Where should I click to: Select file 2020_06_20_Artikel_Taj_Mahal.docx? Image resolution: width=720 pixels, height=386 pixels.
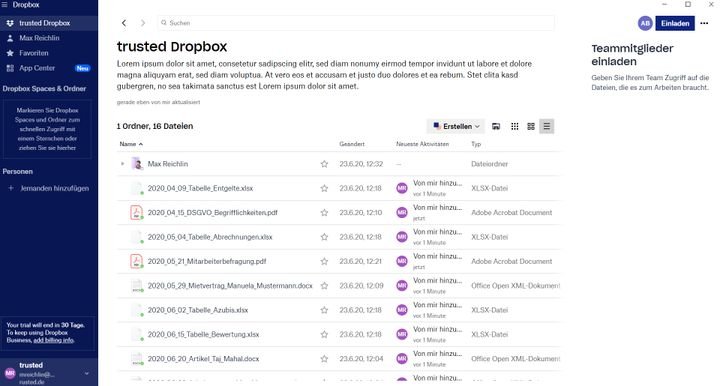coord(203,358)
